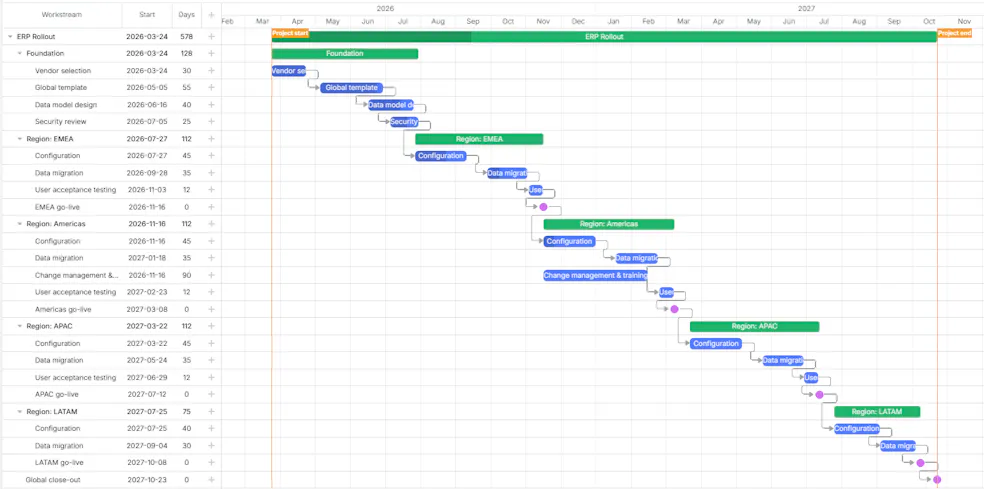
Task: Click the plus icon in LATAM go-live row
Action: click(x=211, y=463)
